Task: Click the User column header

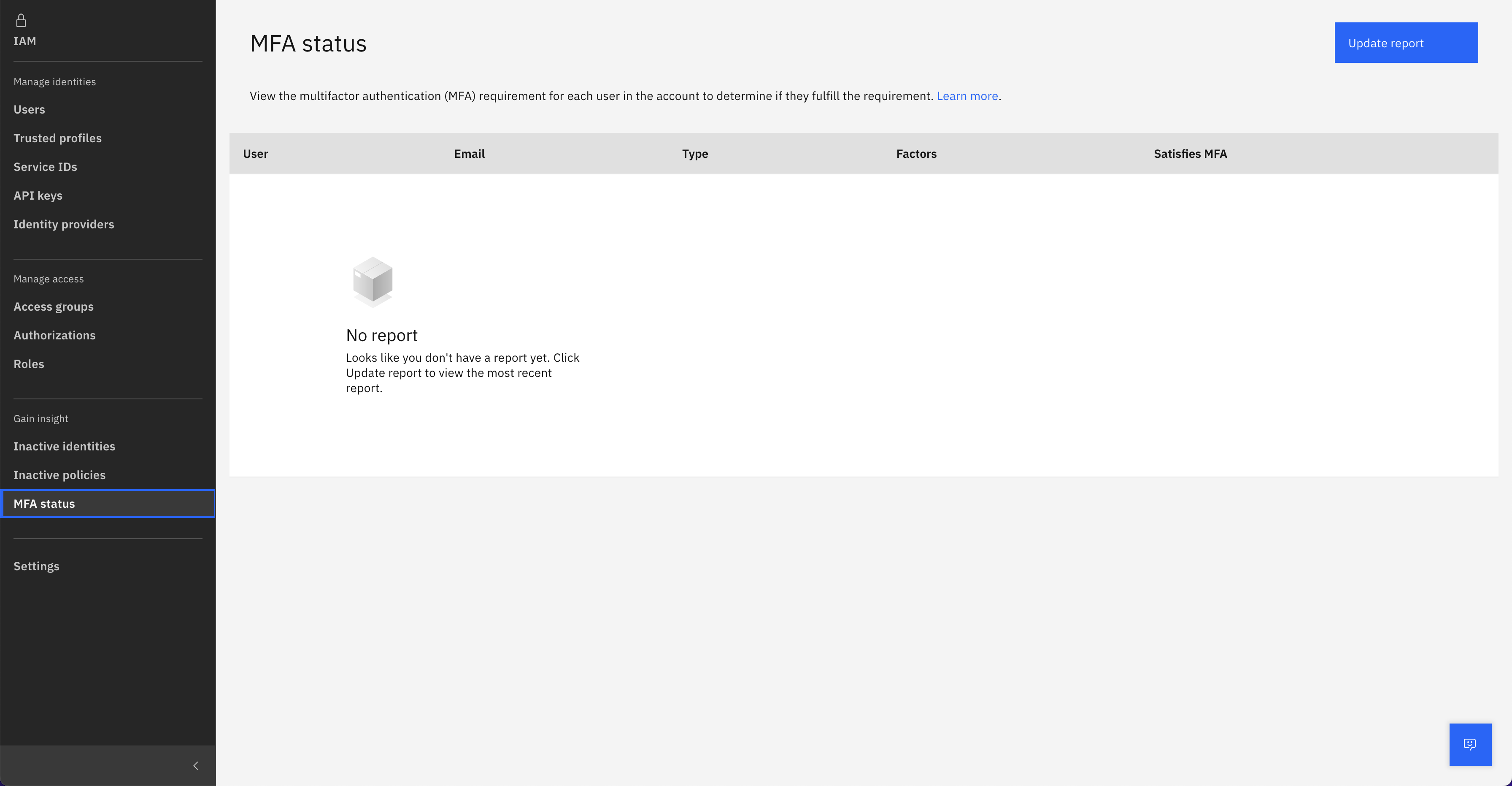Action: [255, 153]
